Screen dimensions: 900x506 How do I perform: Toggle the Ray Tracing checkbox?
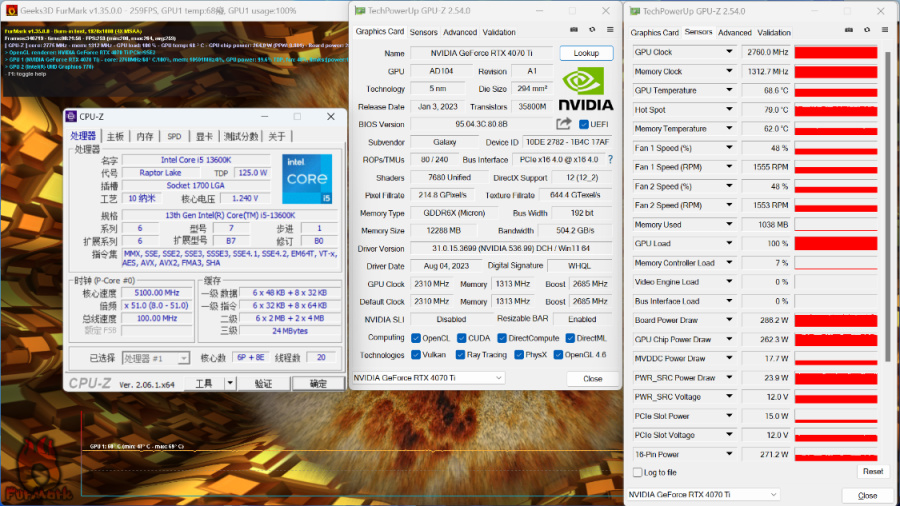[x=460, y=355]
